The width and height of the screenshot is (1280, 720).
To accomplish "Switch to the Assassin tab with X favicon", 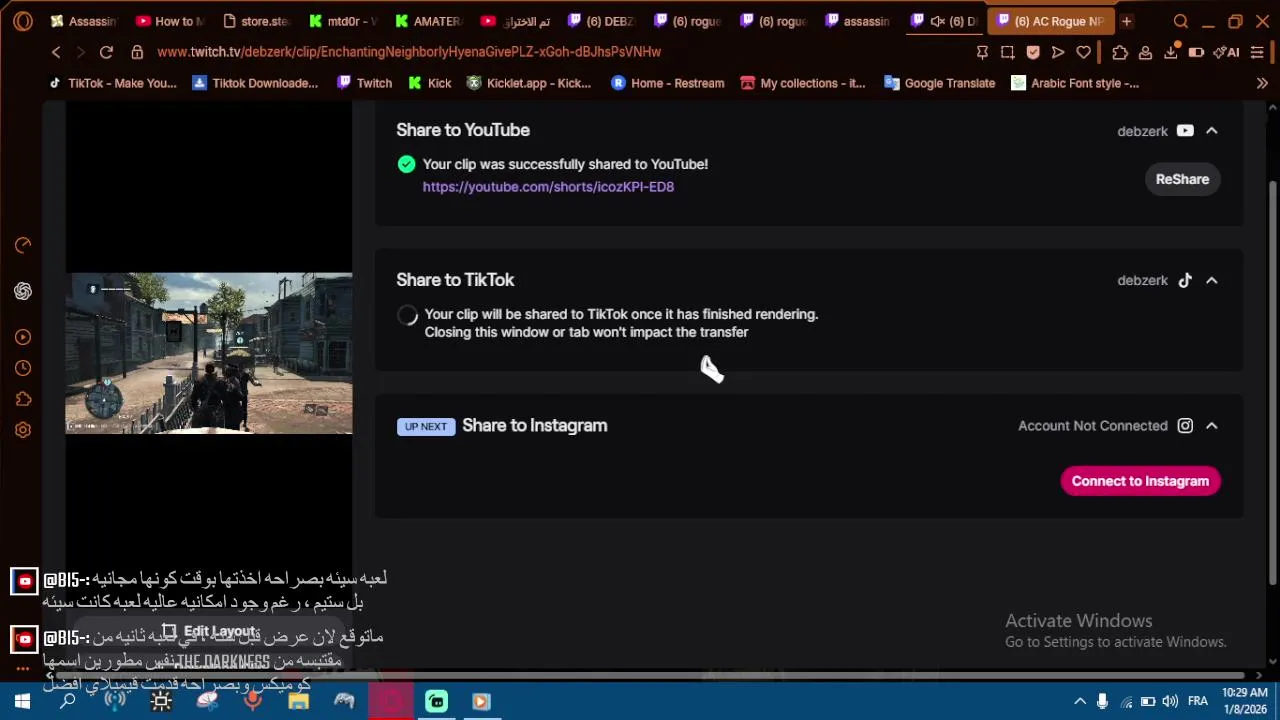I will 85,21.
